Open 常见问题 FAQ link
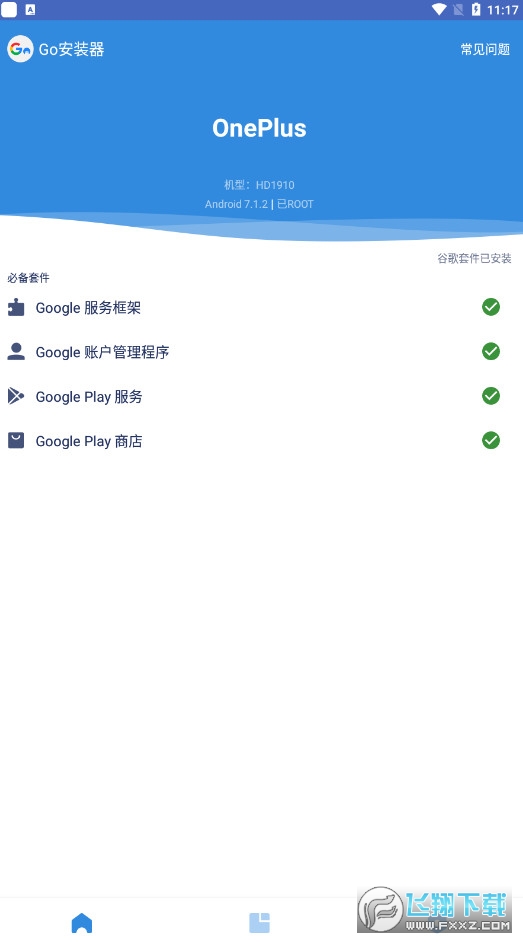 485,49
